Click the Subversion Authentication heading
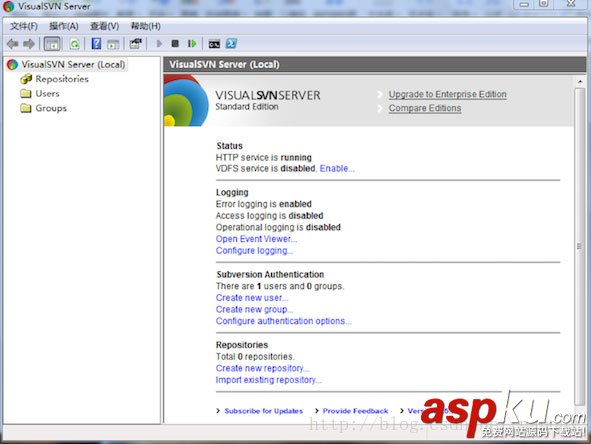Image resolution: width=591 pixels, height=444 pixels. (x=270, y=274)
